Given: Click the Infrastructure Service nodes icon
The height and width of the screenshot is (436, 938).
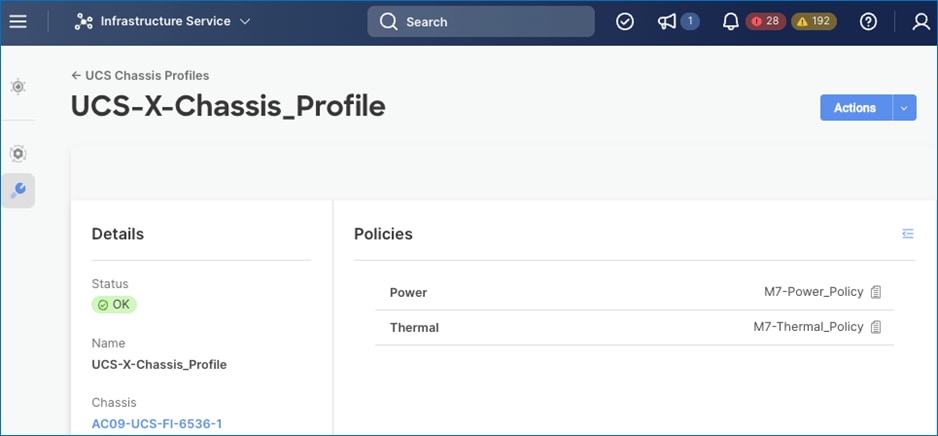Looking at the screenshot, I should 83,22.
